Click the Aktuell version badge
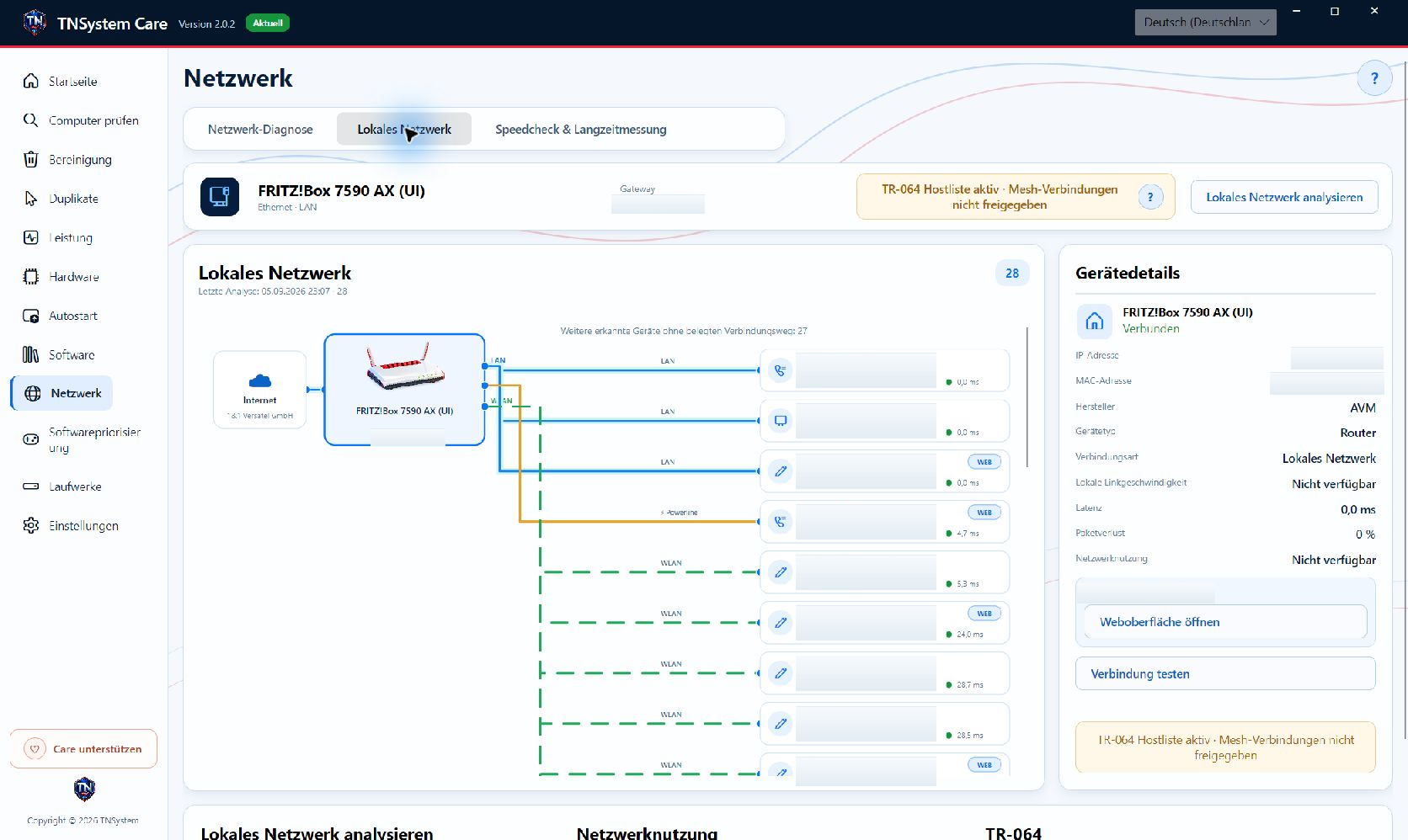 268,24
